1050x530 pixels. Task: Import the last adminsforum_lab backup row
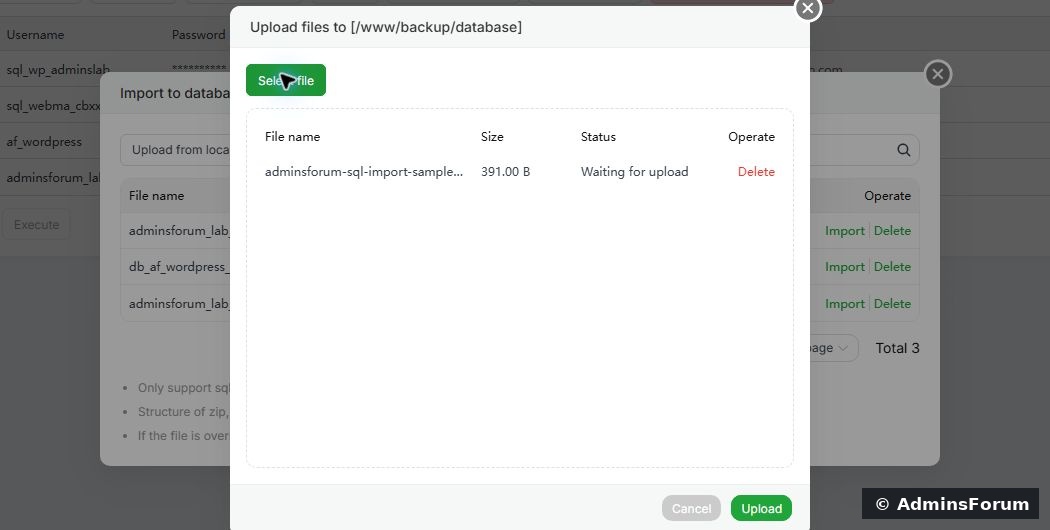(844, 304)
